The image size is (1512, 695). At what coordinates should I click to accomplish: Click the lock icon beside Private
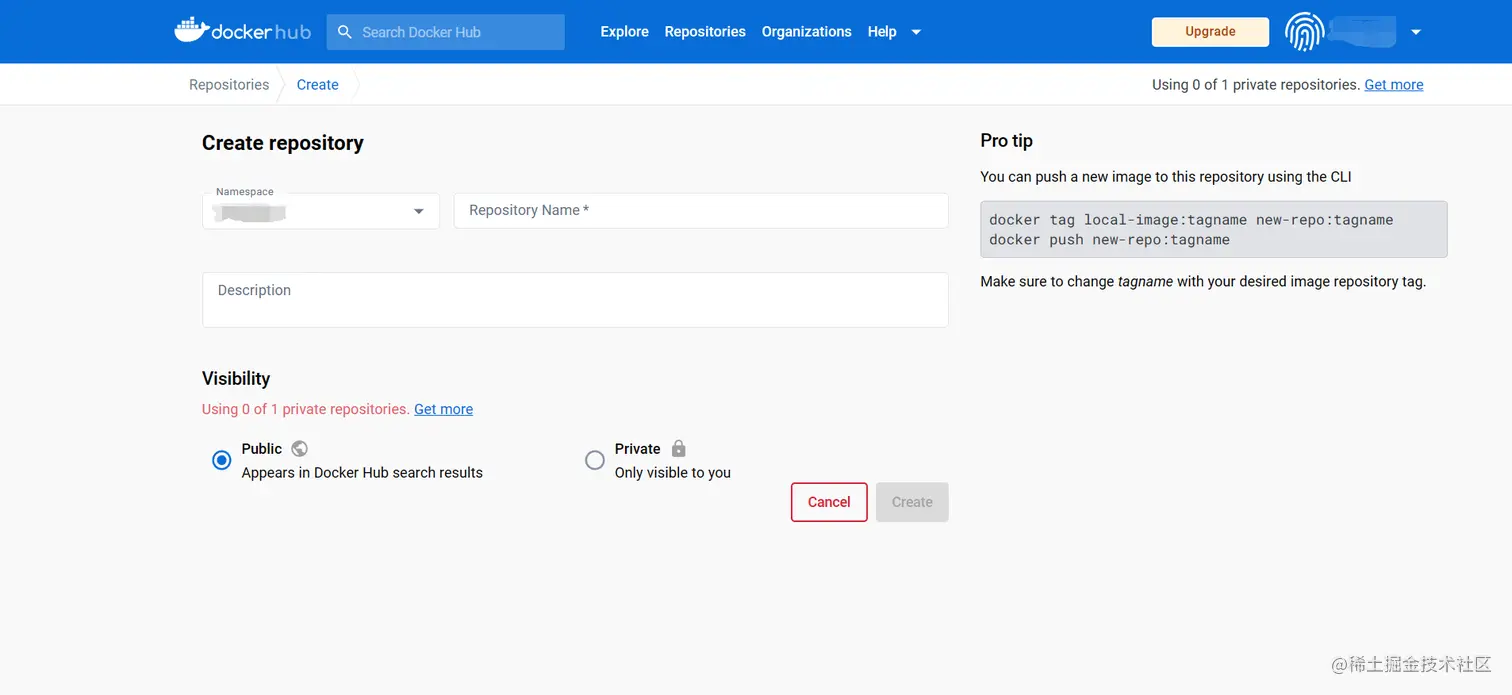tap(679, 449)
